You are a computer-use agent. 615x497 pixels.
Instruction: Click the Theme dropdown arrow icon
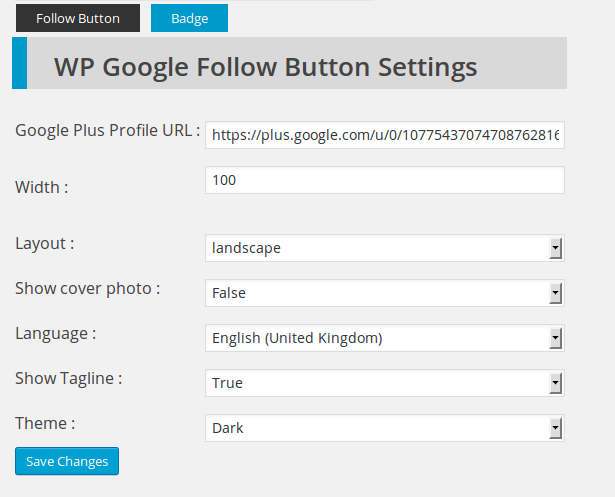555,428
